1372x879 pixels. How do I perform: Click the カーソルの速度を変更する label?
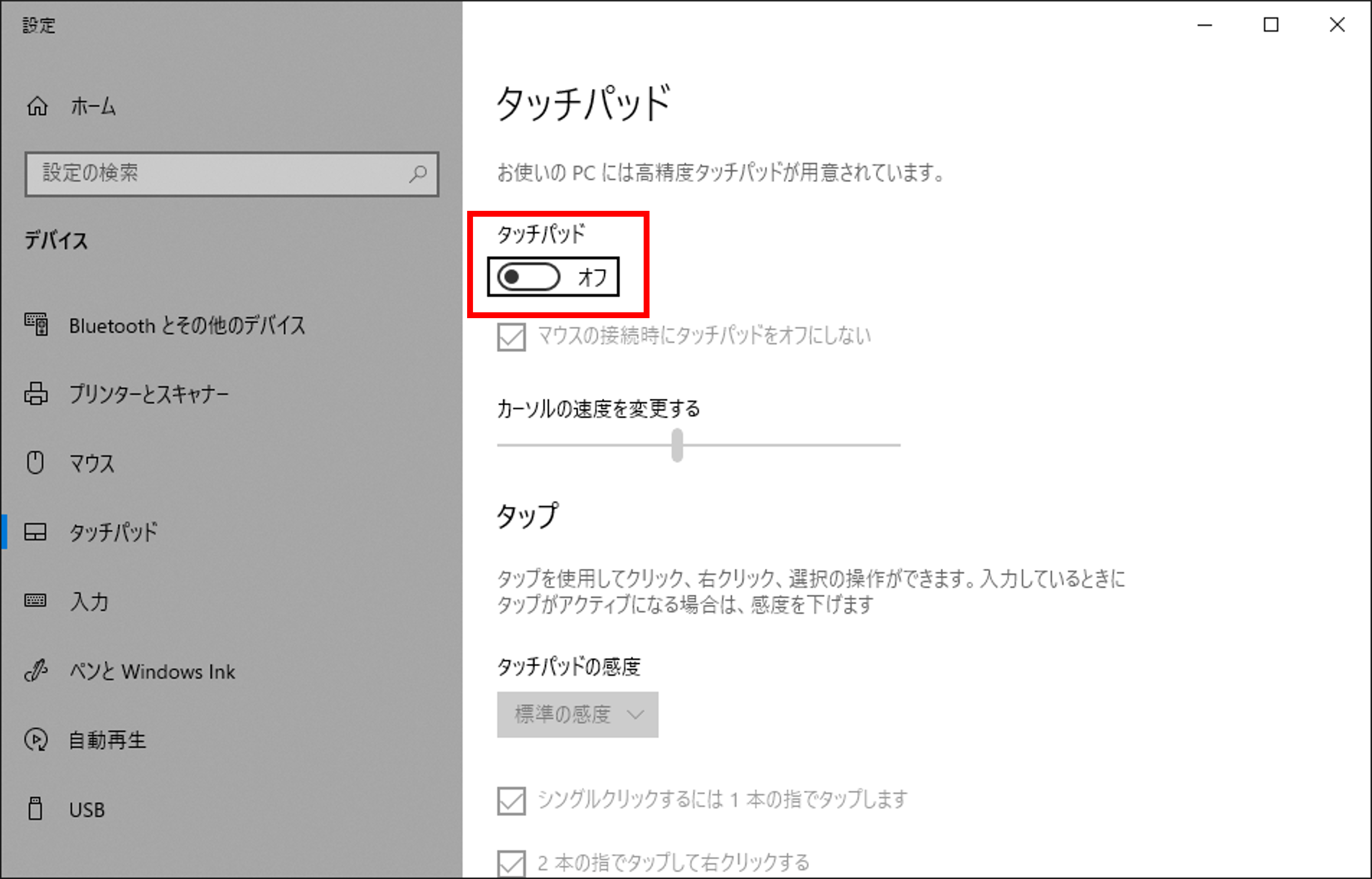[x=598, y=409]
